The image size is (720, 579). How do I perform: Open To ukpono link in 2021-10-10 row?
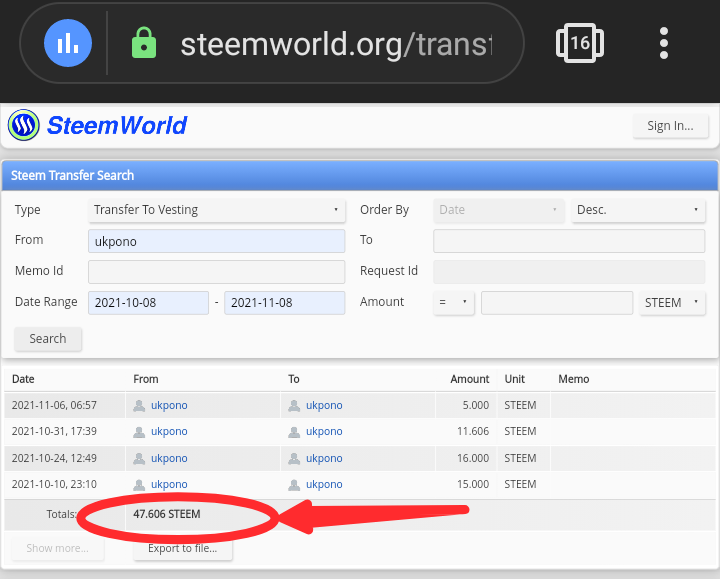[324, 484]
